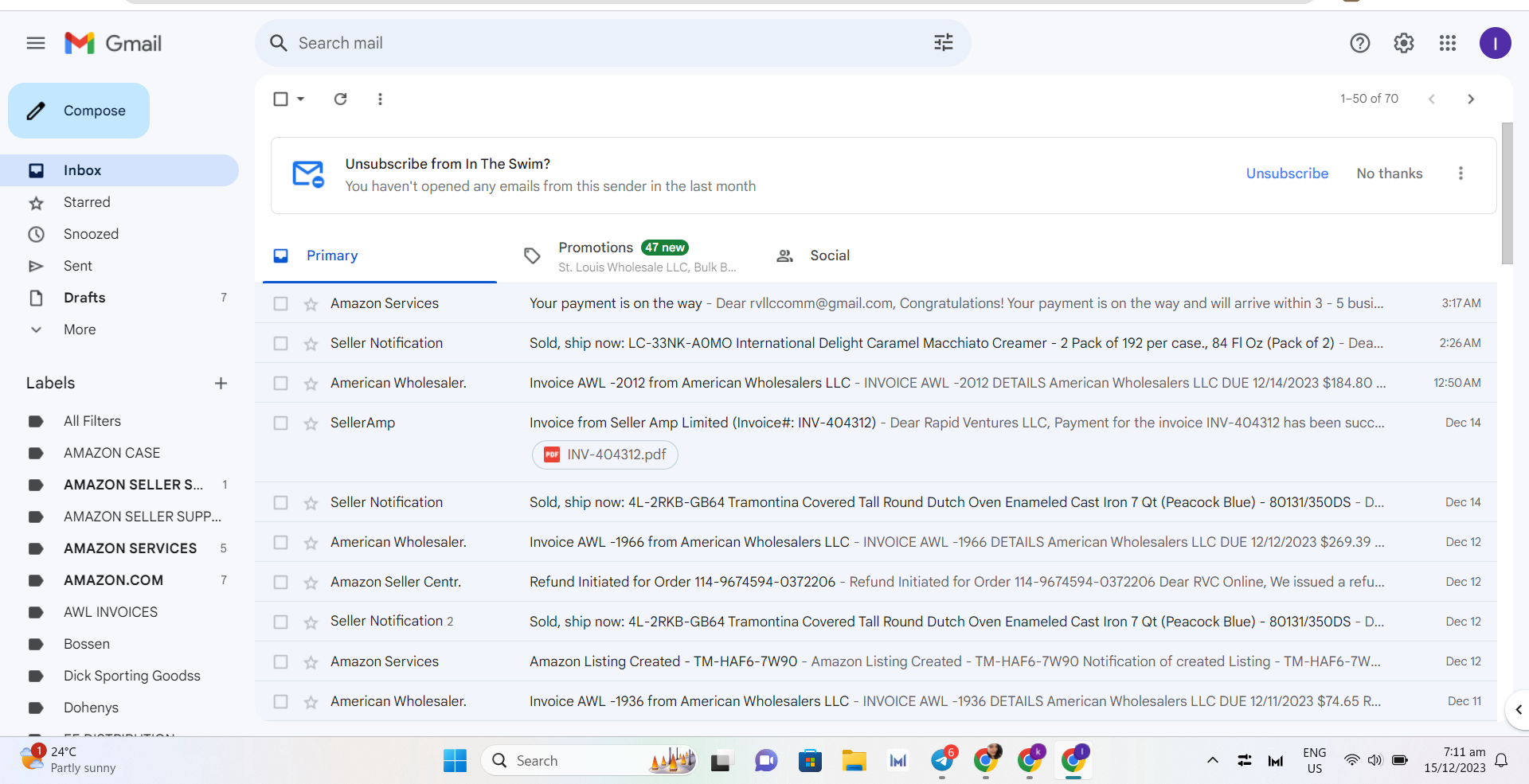This screenshot has height=784, width=1529.
Task: Select the Amazon Services payment email checkbox
Action: [280, 303]
